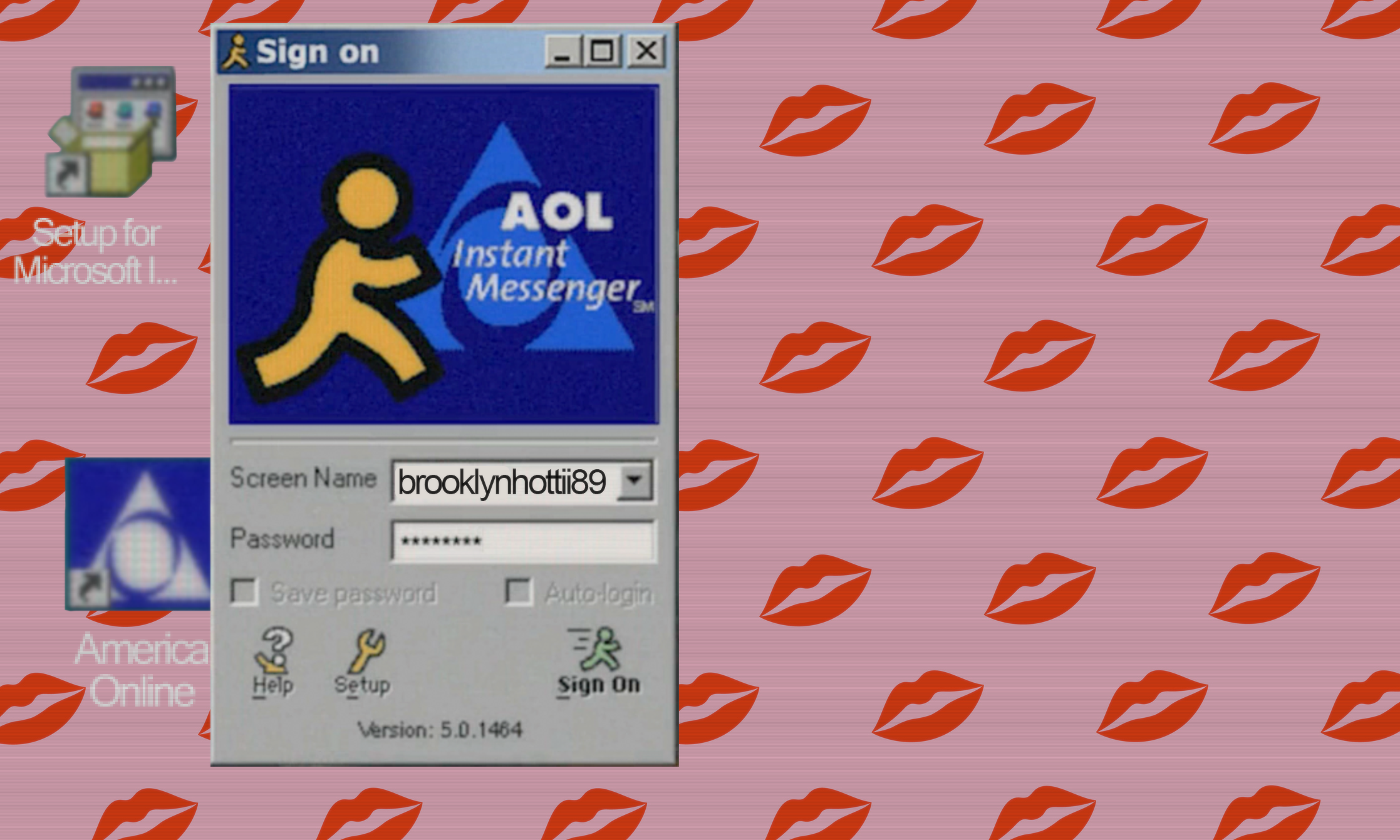Minimize the Sign on window

point(562,51)
